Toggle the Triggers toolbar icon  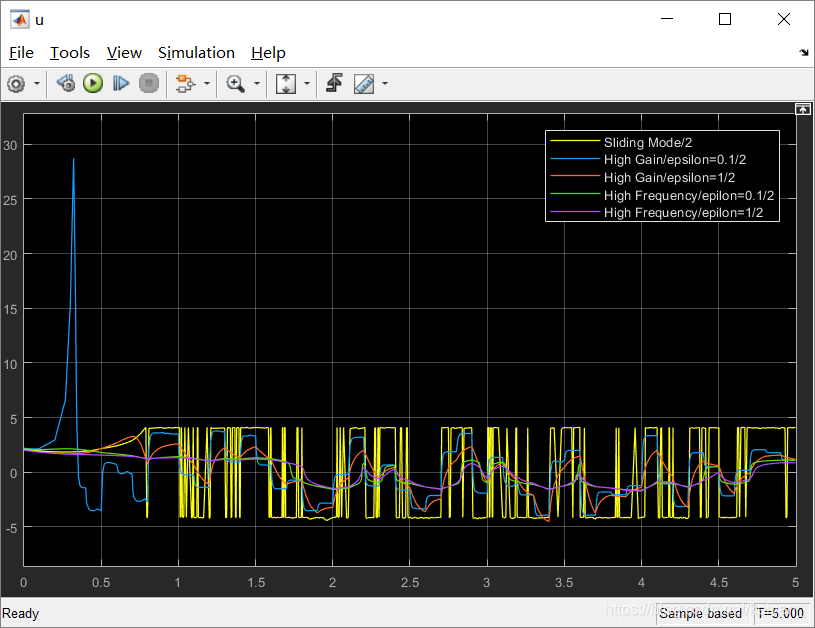(334, 83)
